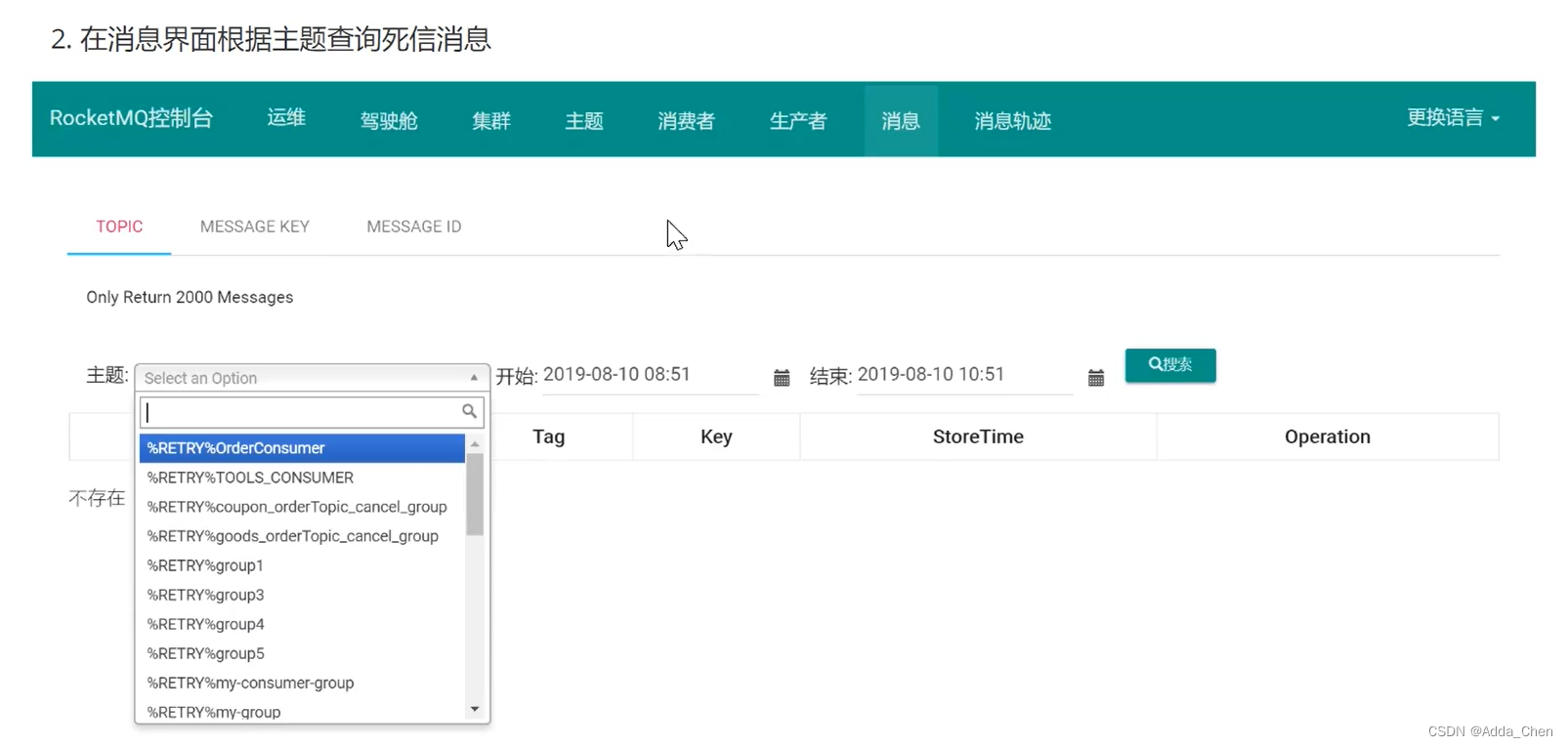The image size is (1568, 747).
Task: Open the 消费者 consumer menu item
Action: [687, 121]
